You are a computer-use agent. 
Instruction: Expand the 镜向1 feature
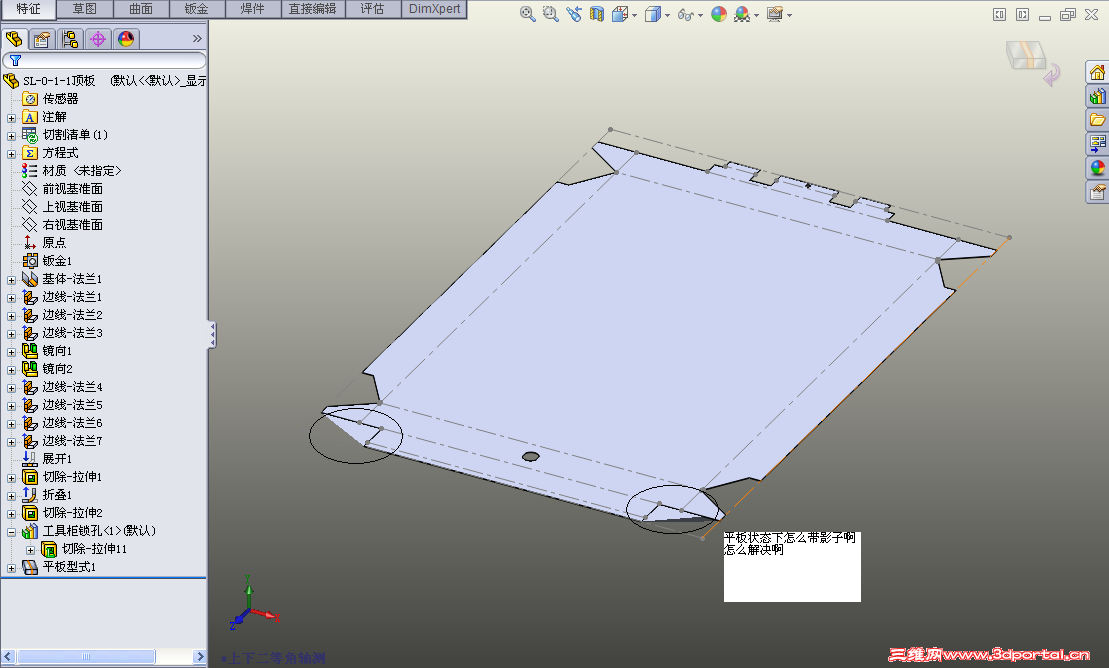[11, 352]
